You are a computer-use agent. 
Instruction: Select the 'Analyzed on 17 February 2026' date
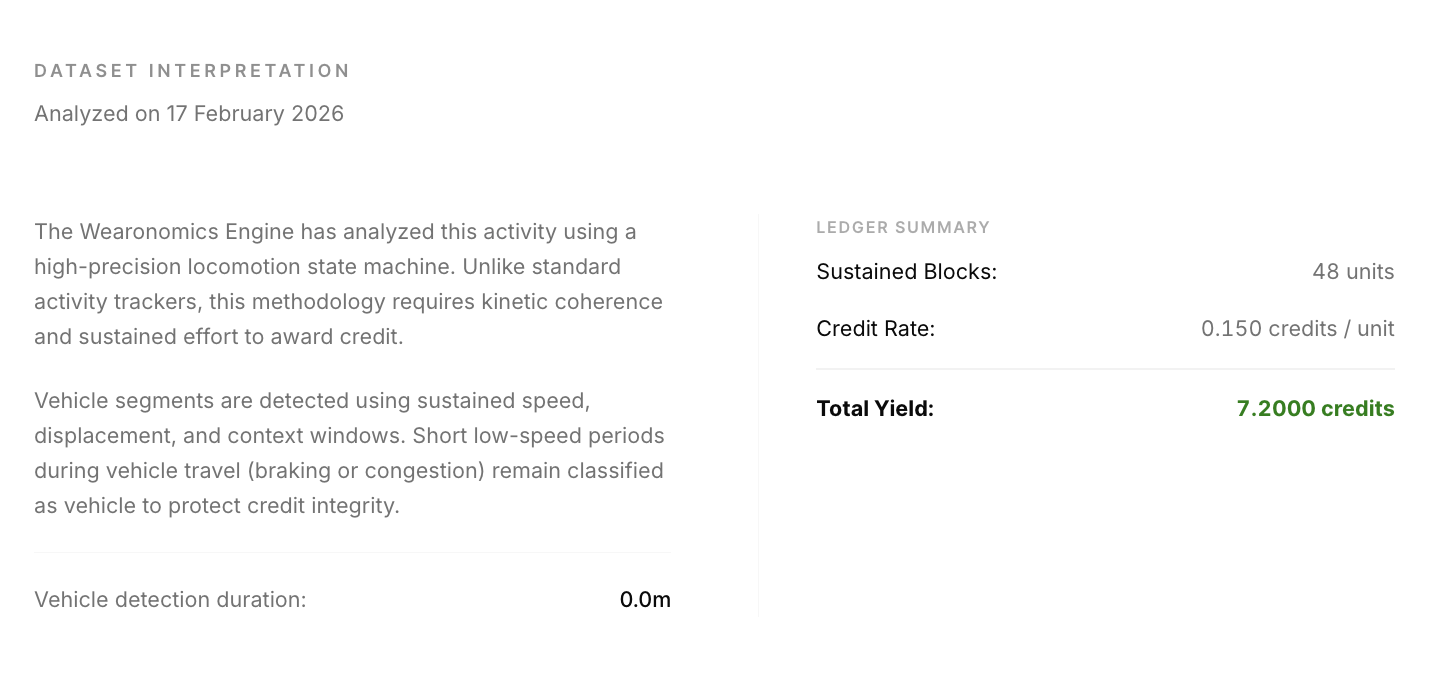click(x=189, y=114)
